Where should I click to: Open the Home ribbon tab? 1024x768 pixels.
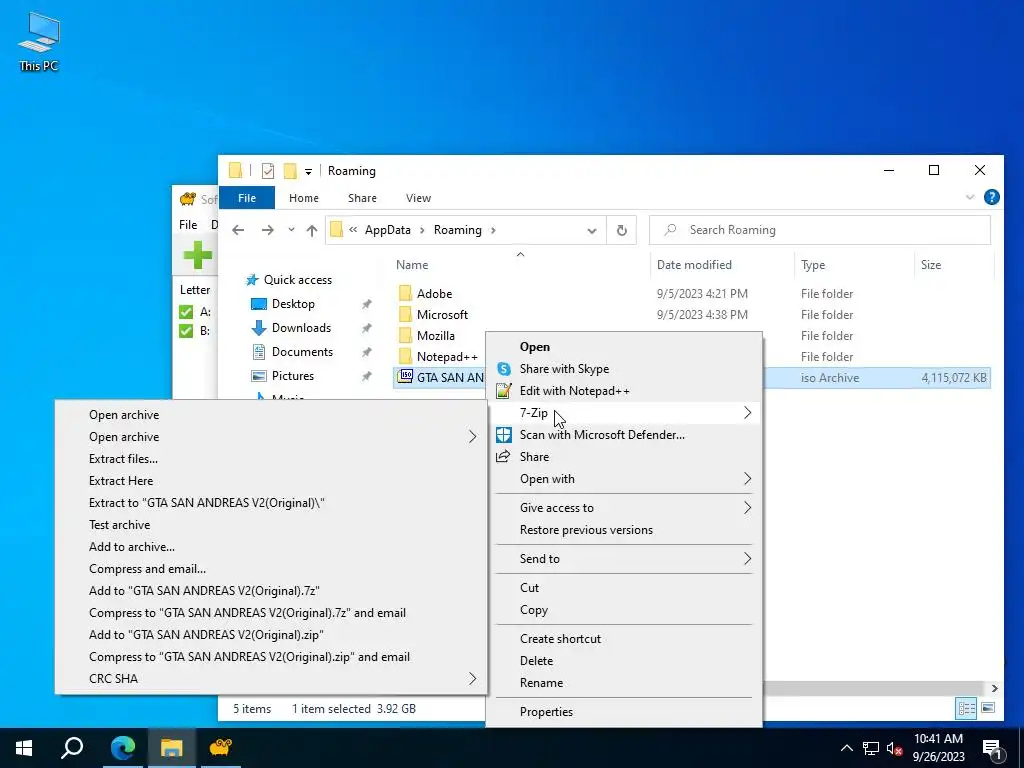(304, 198)
